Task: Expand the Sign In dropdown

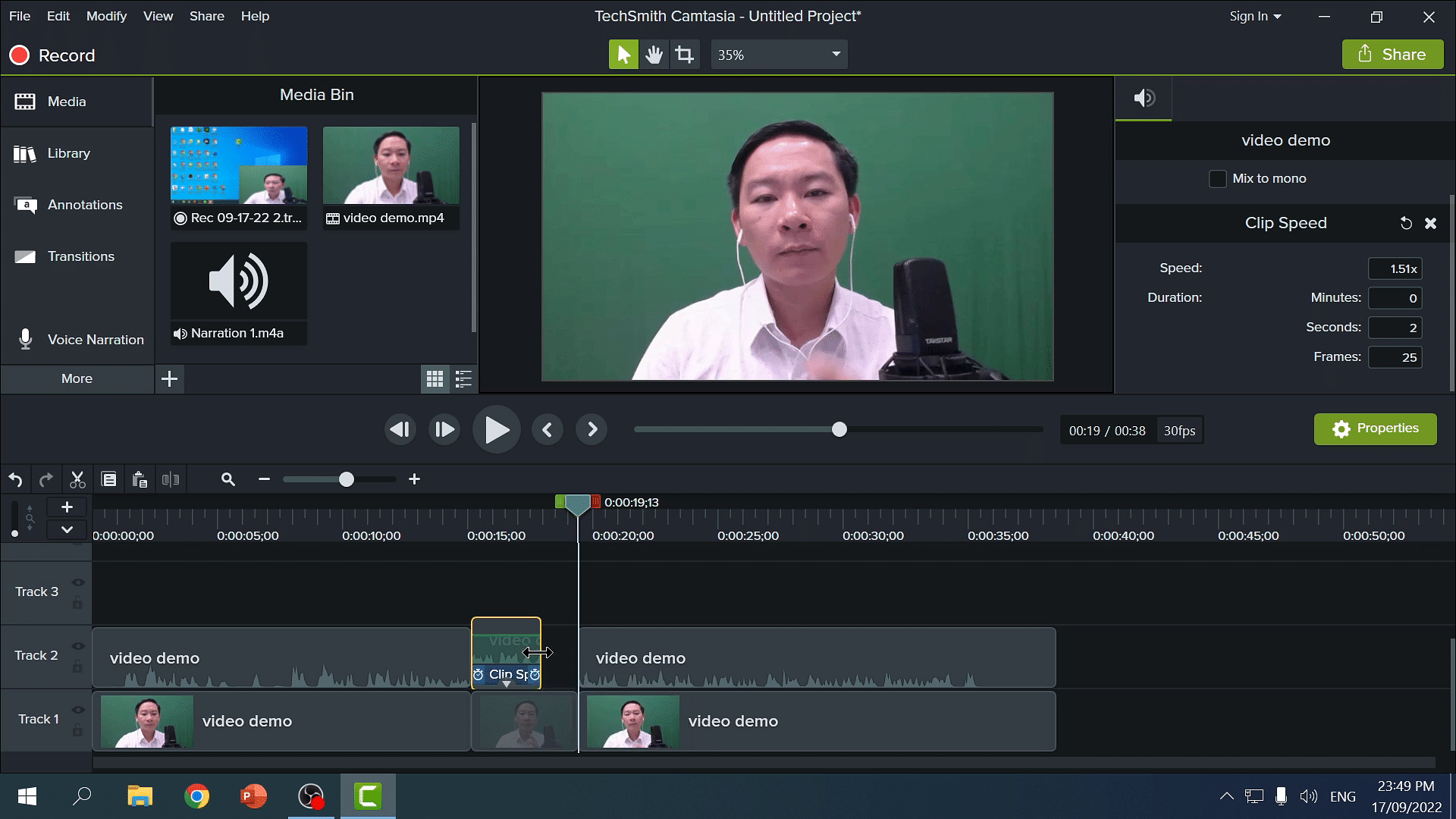Action: pyautogui.click(x=1255, y=16)
